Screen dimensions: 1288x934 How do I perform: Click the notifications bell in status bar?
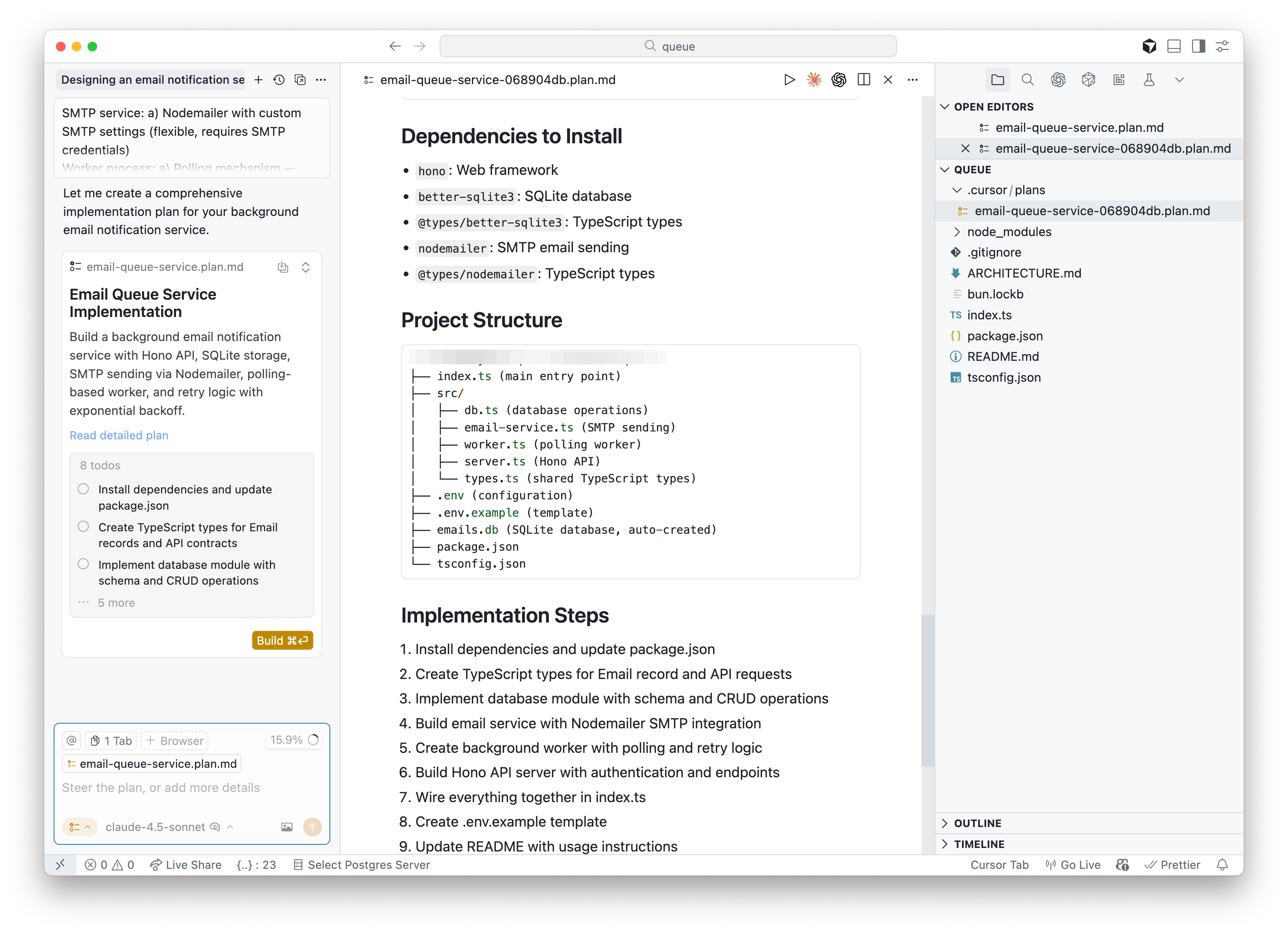[1222, 865]
